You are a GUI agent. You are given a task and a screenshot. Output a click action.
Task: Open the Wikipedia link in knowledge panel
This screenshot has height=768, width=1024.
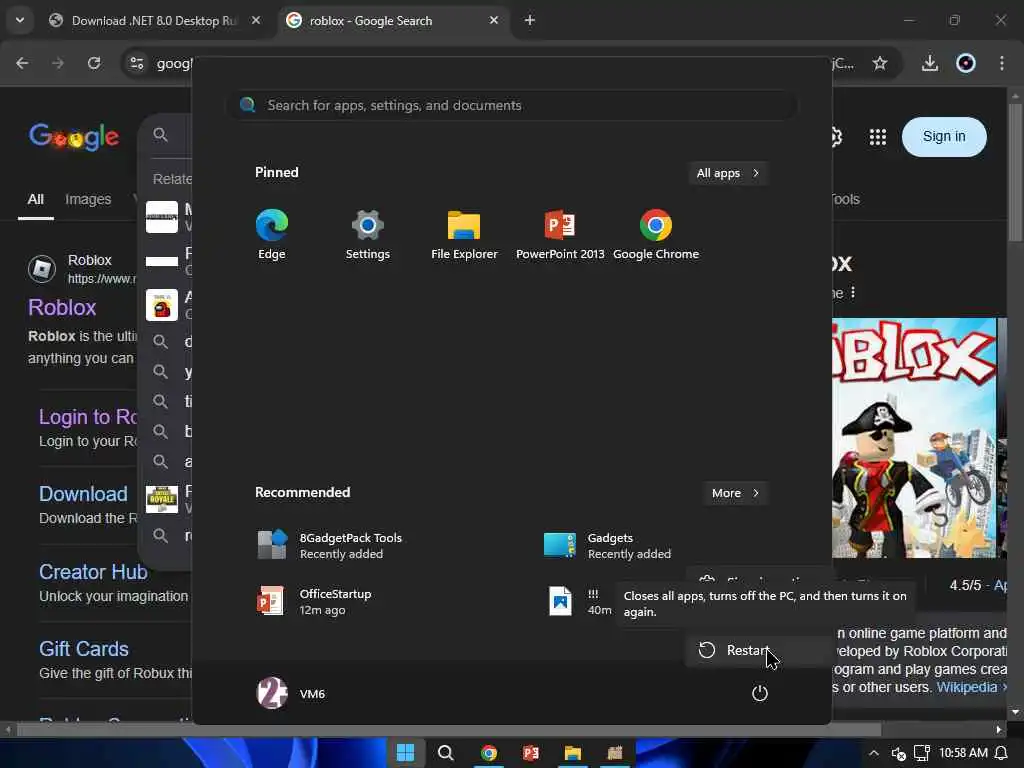pyautogui.click(x=967, y=687)
